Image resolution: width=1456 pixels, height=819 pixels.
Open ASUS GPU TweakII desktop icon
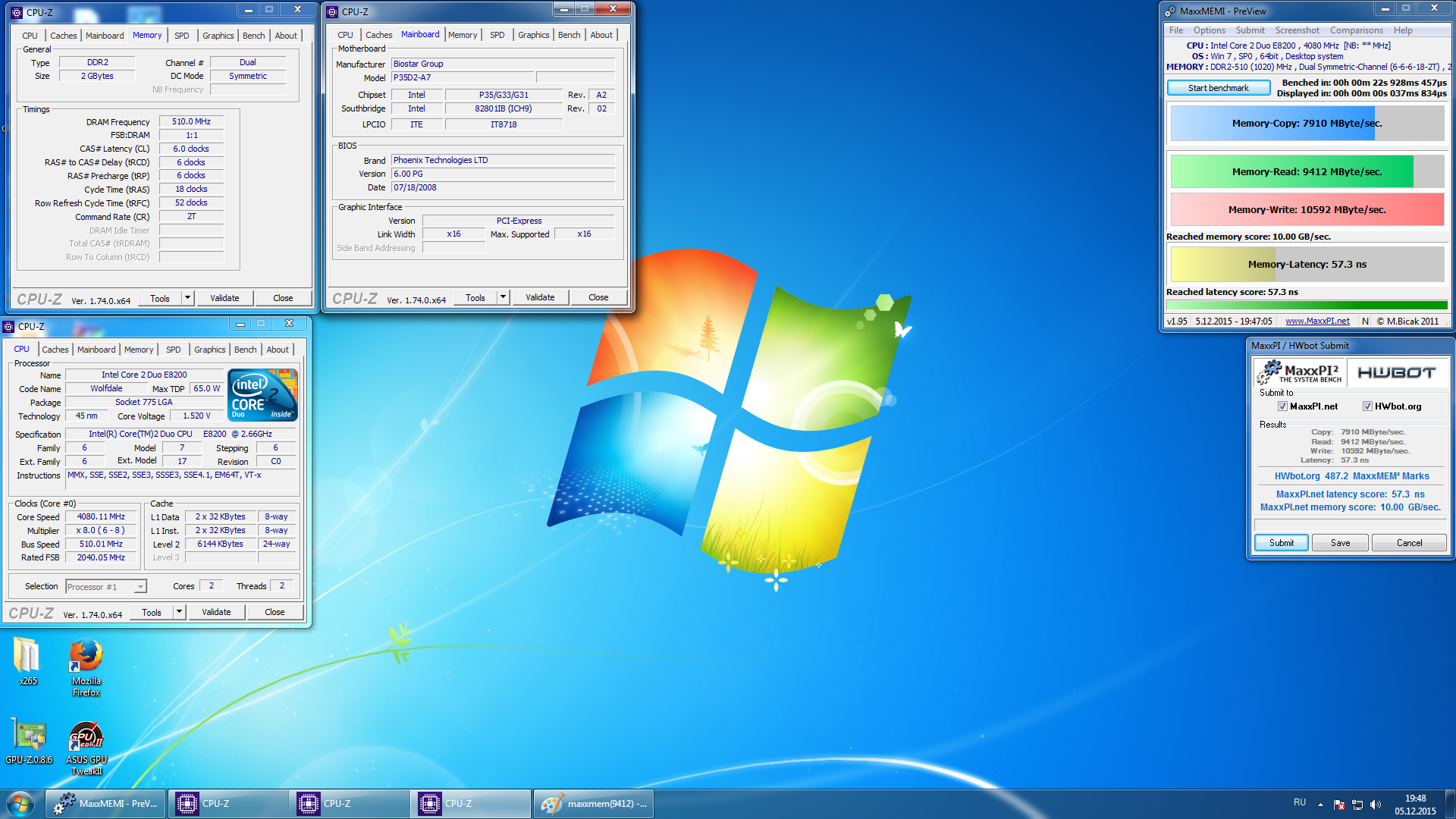pos(86,748)
